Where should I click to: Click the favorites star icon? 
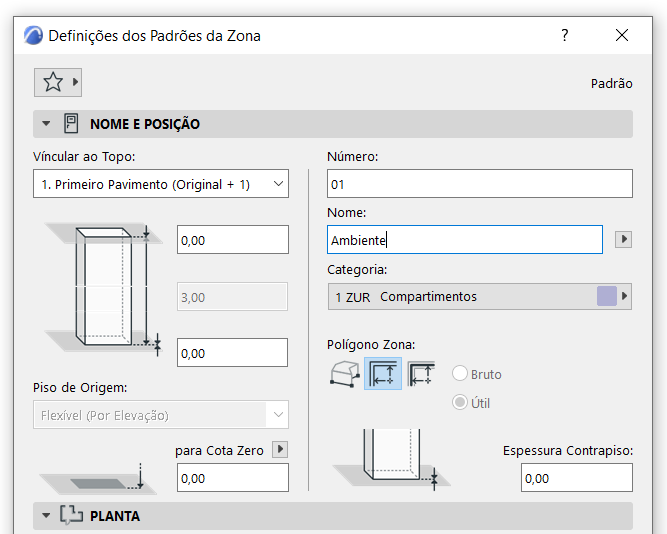pos(52,83)
